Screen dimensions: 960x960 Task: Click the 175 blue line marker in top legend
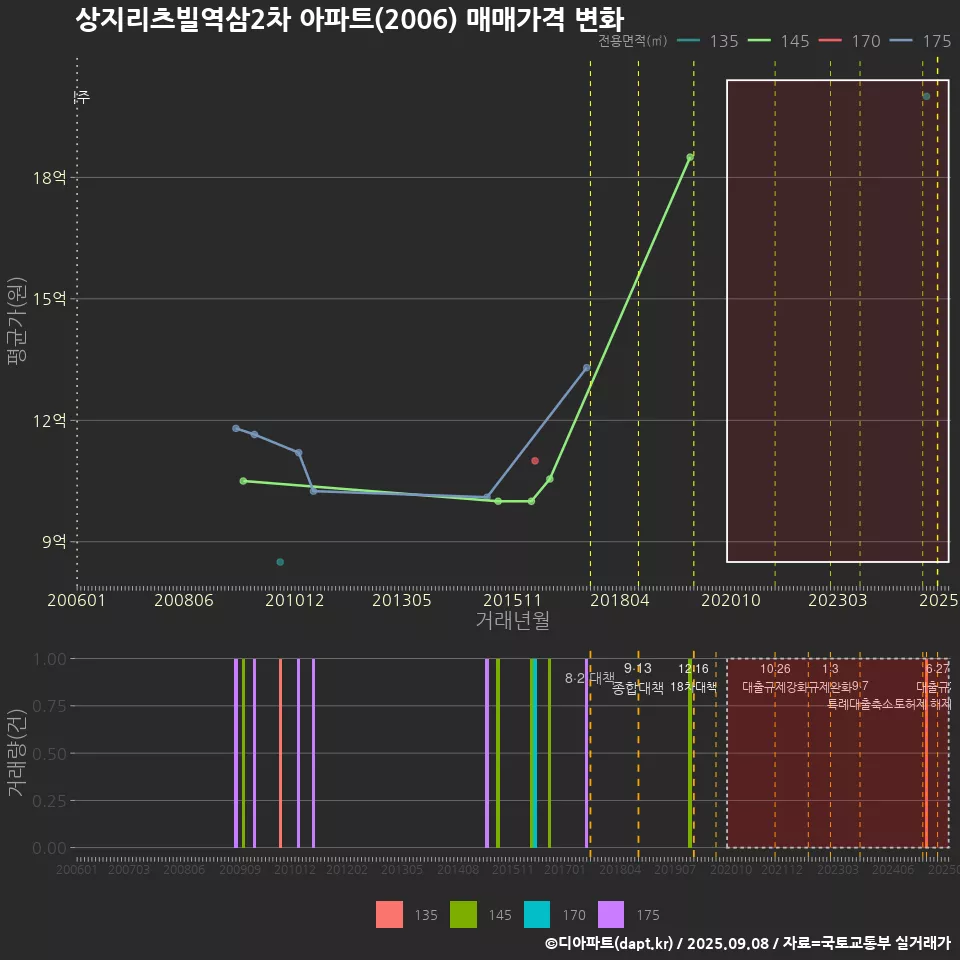point(902,41)
